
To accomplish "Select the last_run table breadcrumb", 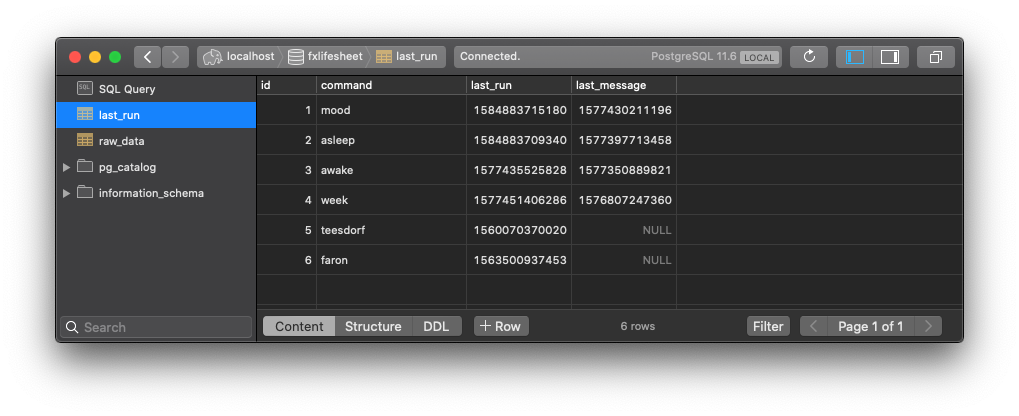I will click(409, 57).
